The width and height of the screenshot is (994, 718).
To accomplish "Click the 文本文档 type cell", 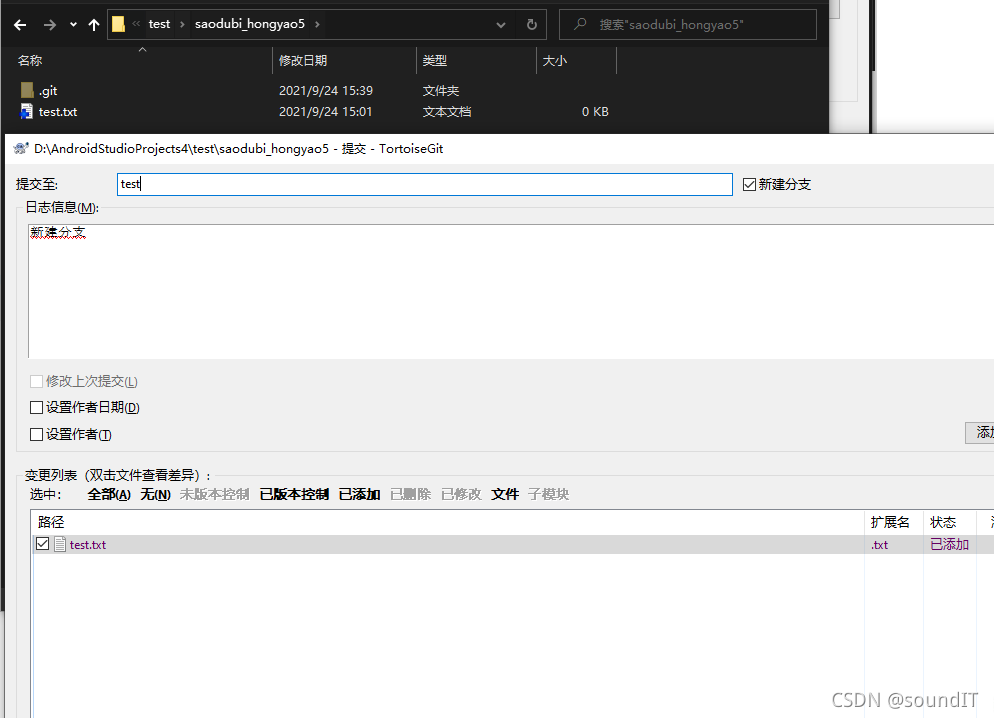I will 447,112.
